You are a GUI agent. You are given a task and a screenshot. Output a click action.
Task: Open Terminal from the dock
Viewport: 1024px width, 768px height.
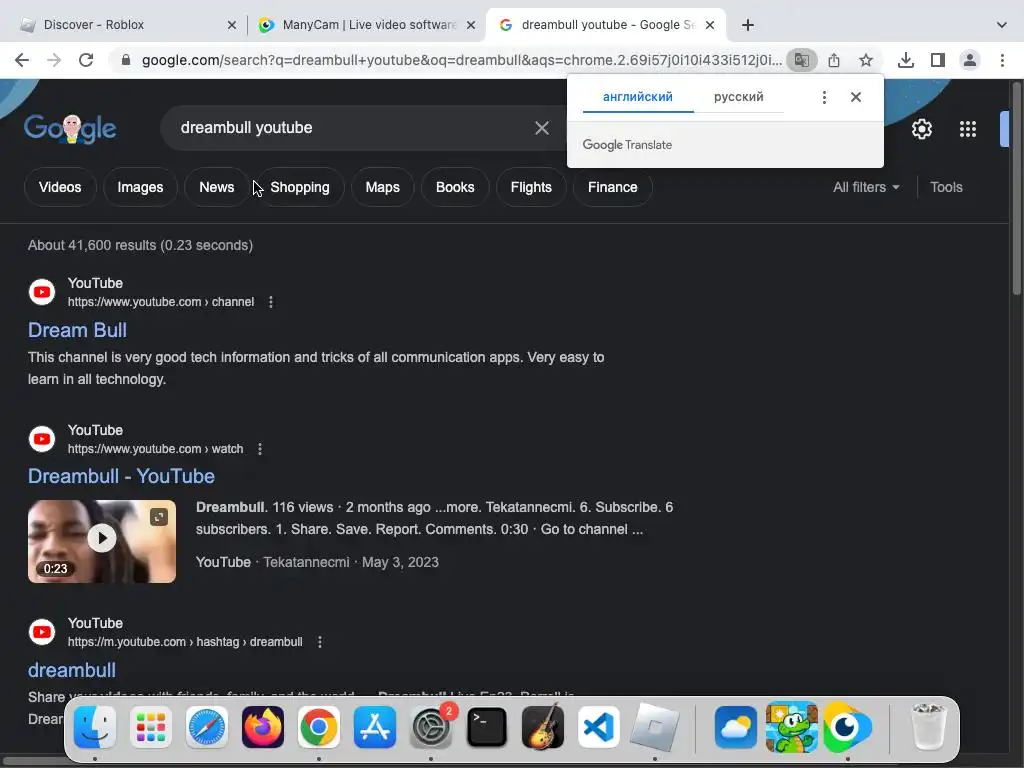487,727
